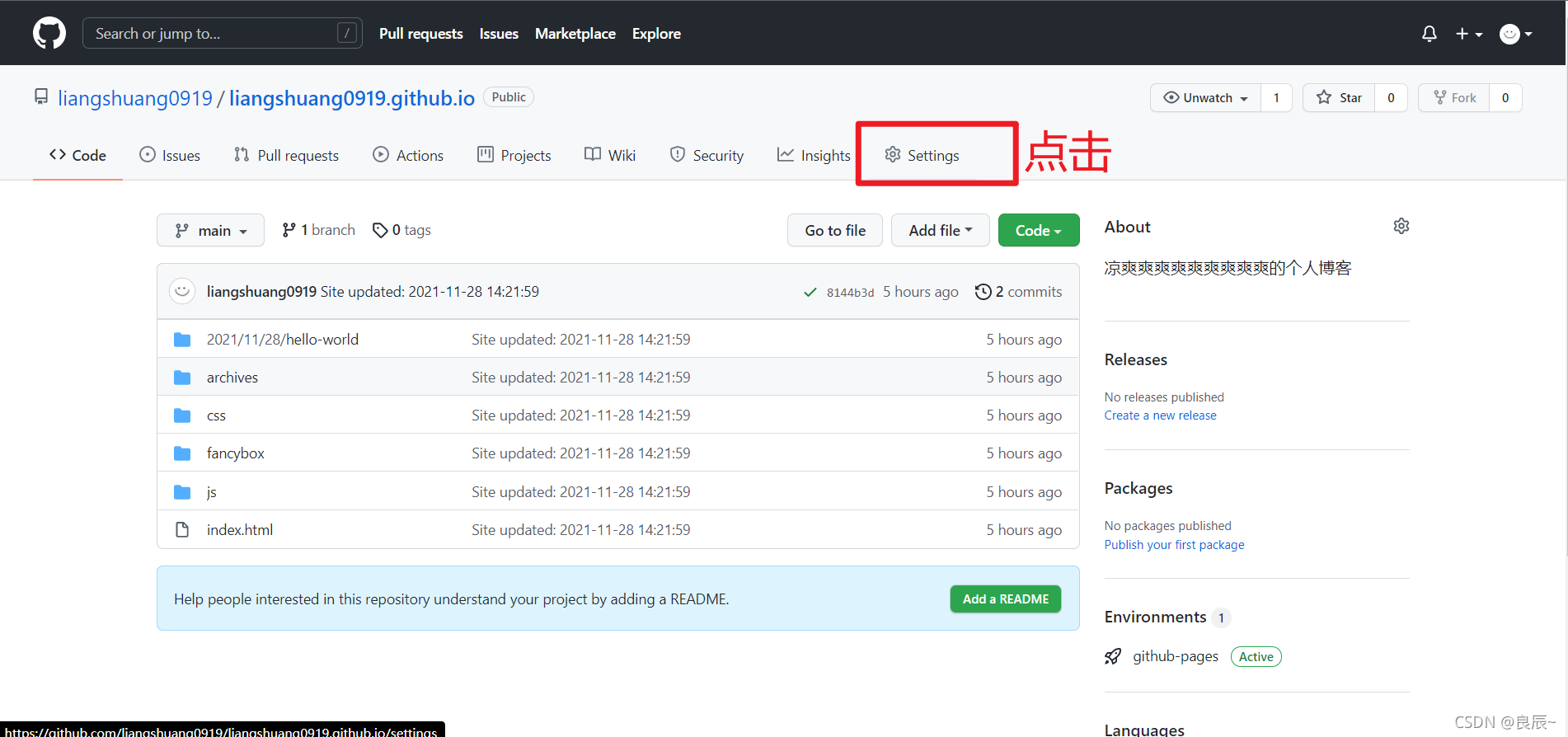The width and height of the screenshot is (1568, 737).
Task: View the 1 branch link
Action: (x=318, y=230)
